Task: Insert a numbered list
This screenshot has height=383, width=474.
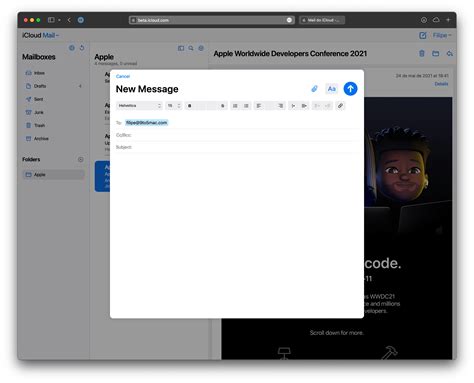Action: (246, 106)
